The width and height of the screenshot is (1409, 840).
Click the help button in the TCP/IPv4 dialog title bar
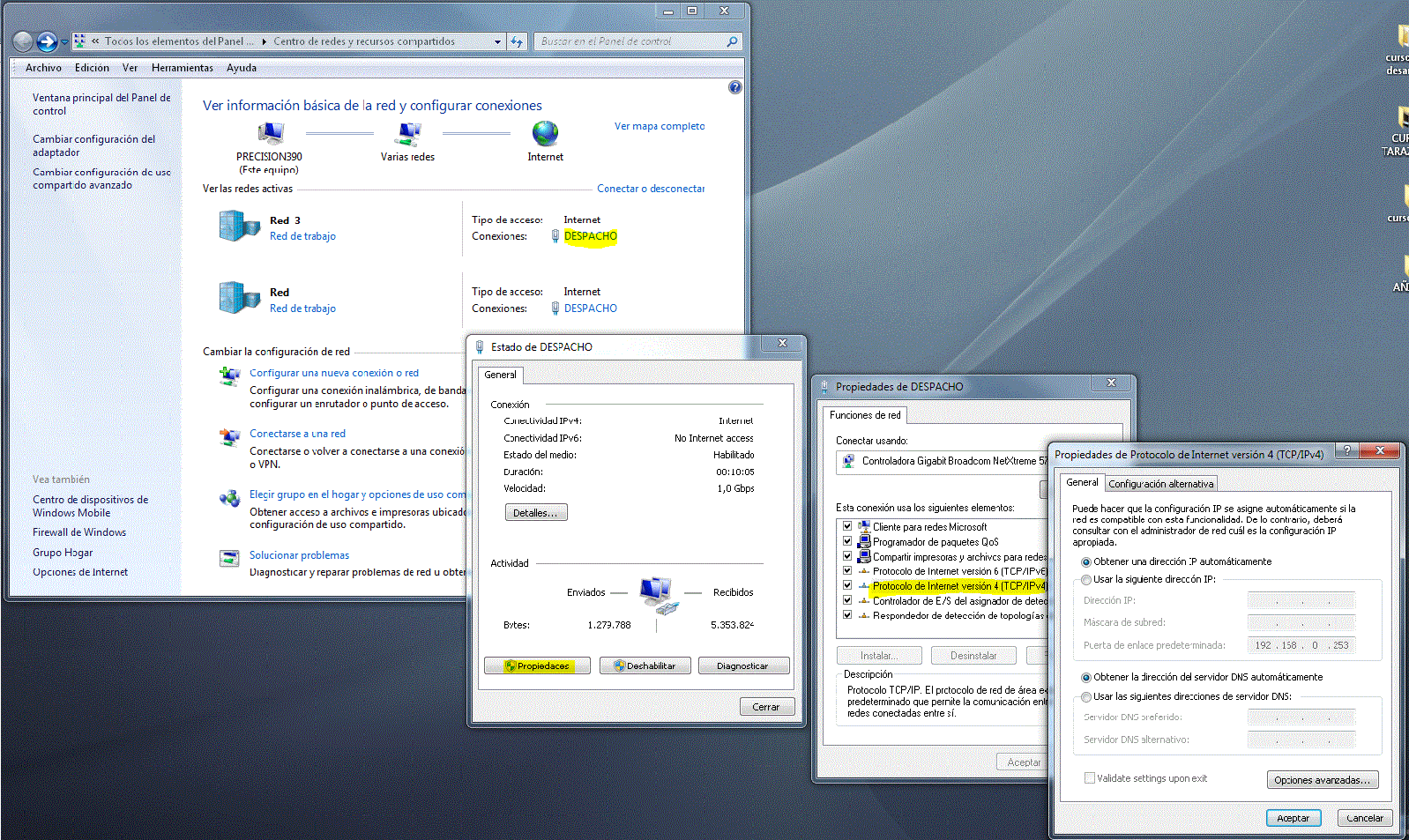tap(1346, 450)
